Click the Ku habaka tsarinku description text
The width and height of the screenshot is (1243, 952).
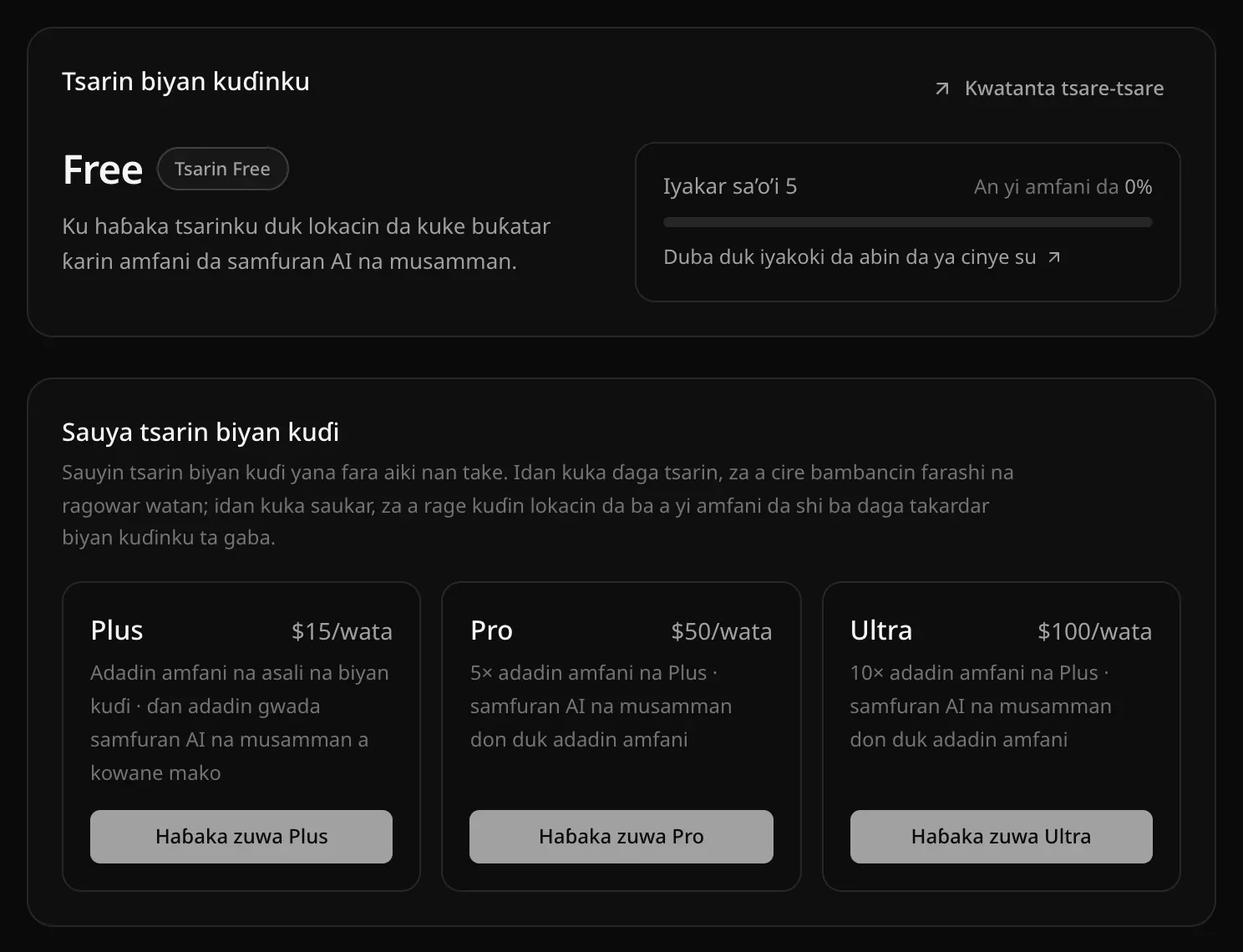(306, 244)
